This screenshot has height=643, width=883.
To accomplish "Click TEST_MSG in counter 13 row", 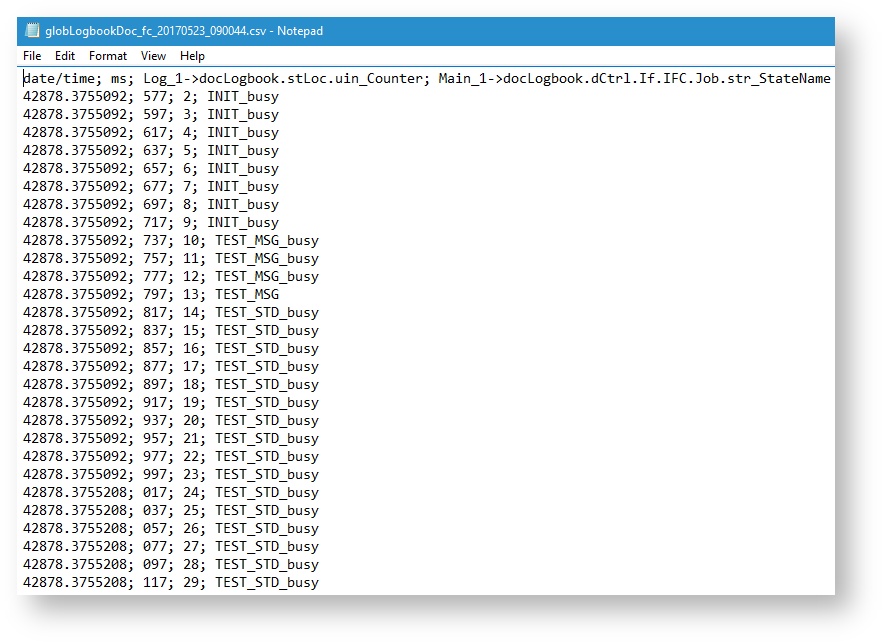I will 247,294.
